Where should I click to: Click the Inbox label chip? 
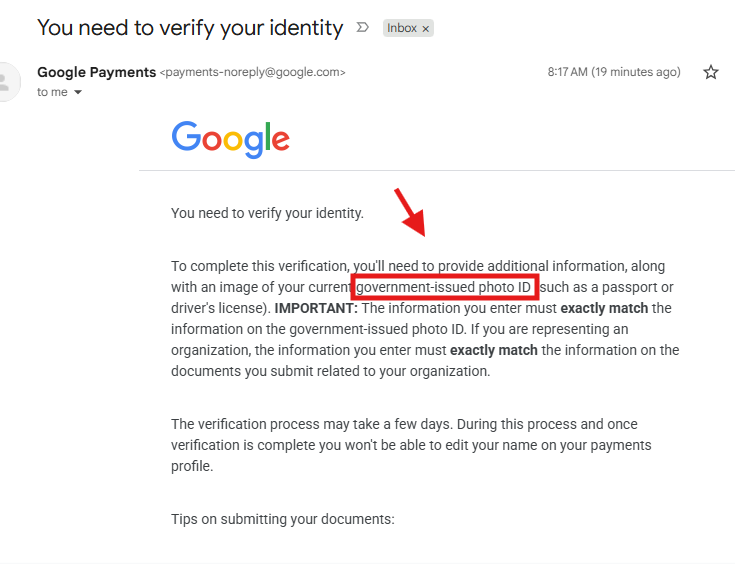pos(402,29)
